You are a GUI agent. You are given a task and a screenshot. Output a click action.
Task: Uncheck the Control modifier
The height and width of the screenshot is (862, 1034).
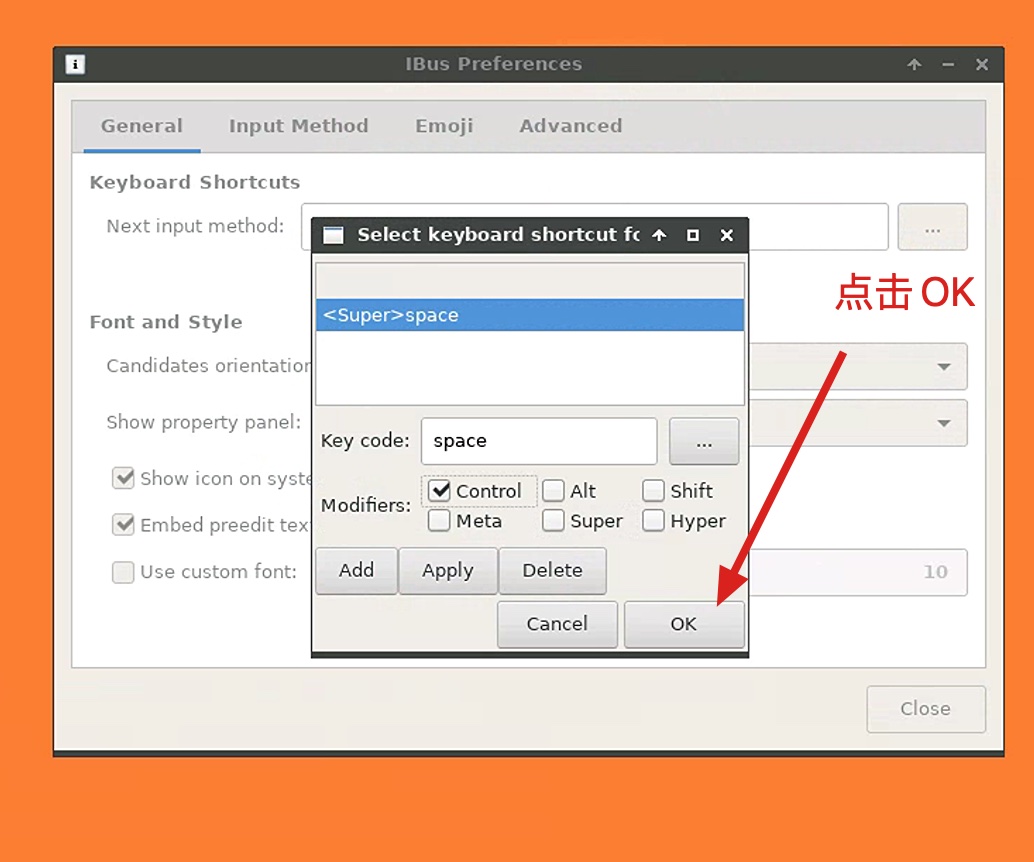coord(439,491)
